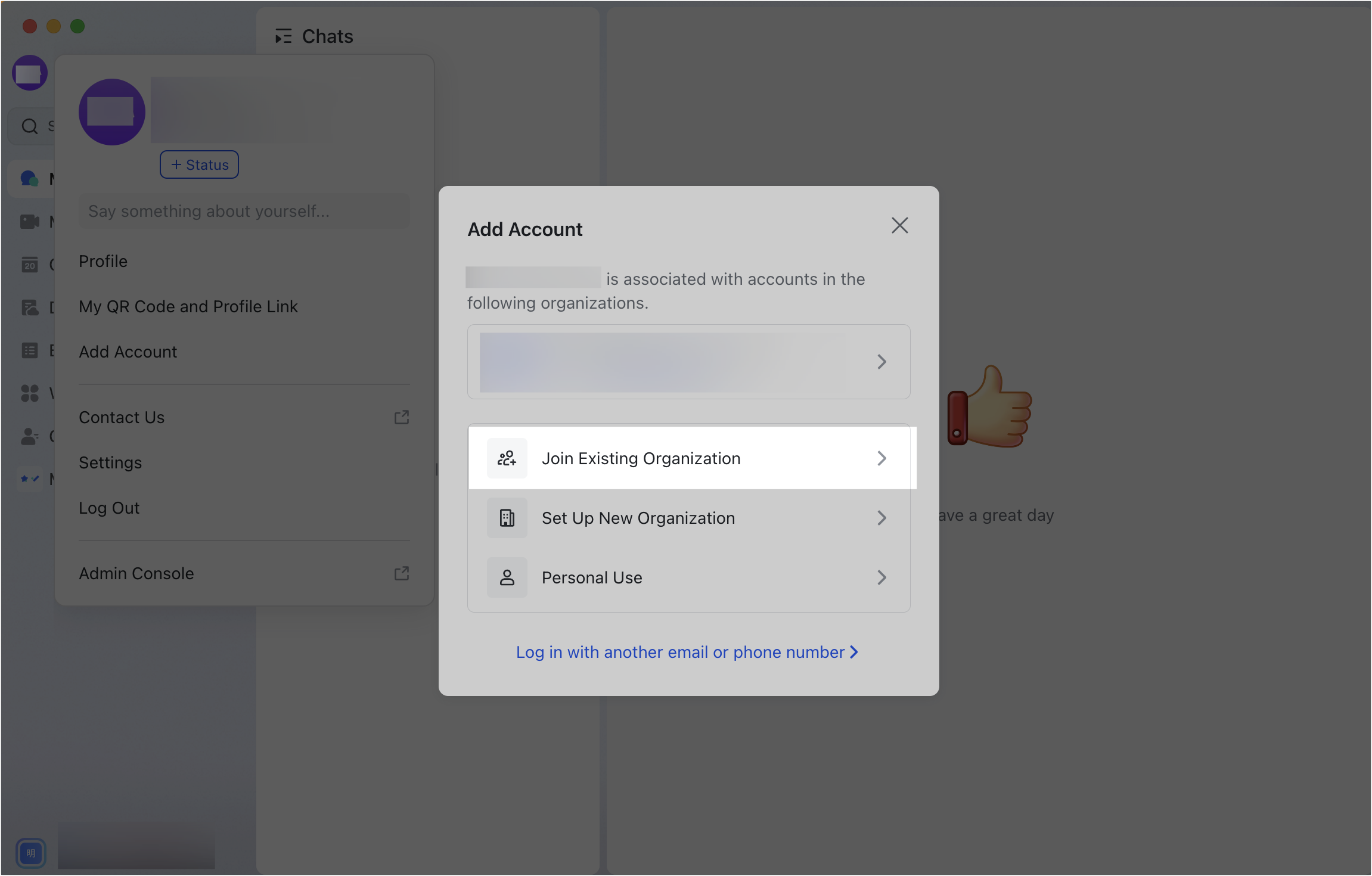Click the Join Existing Organization person-plus icon

tap(507, 458)
